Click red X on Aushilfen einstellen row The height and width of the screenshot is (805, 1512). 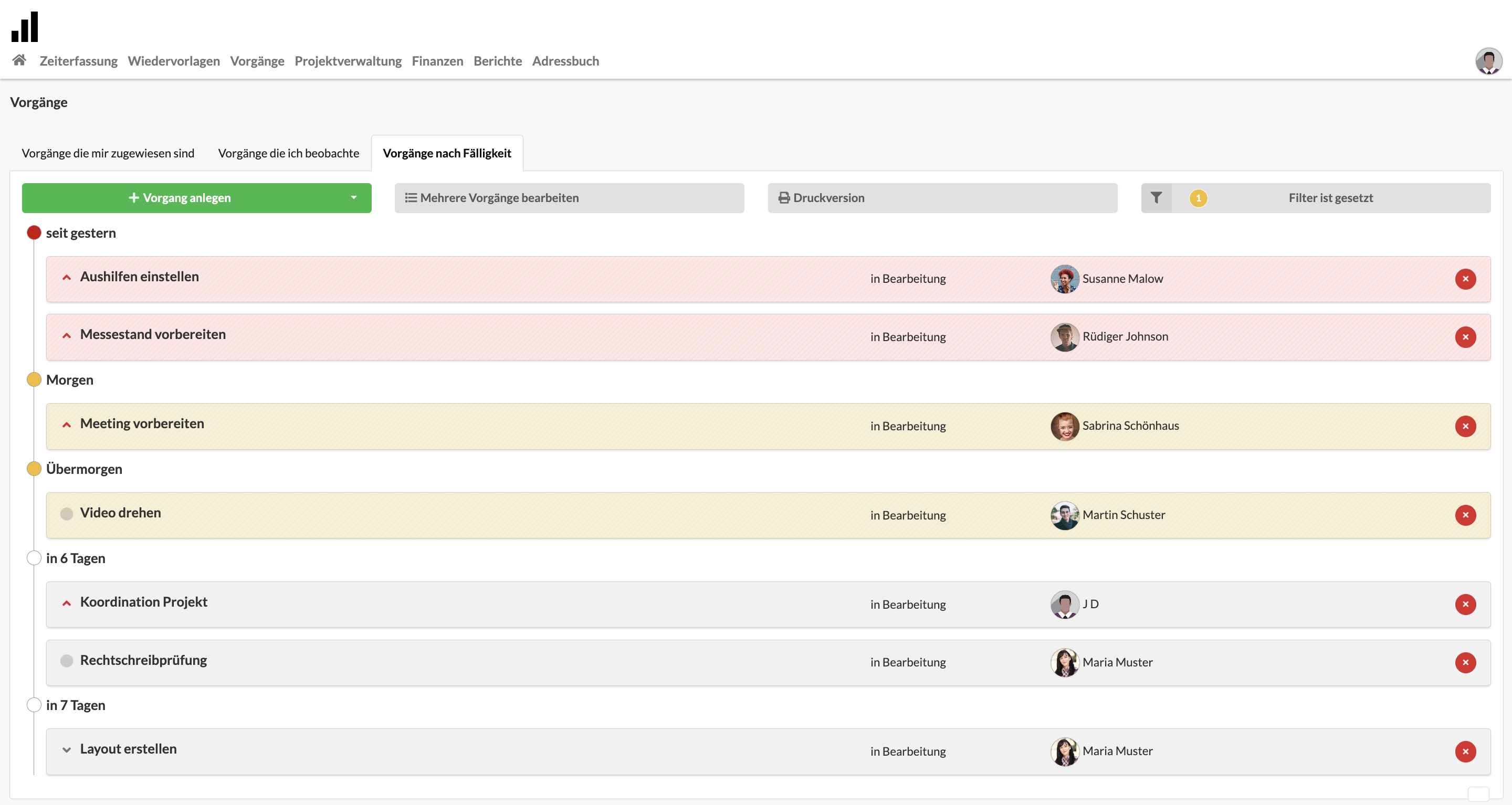point(1465,279)
